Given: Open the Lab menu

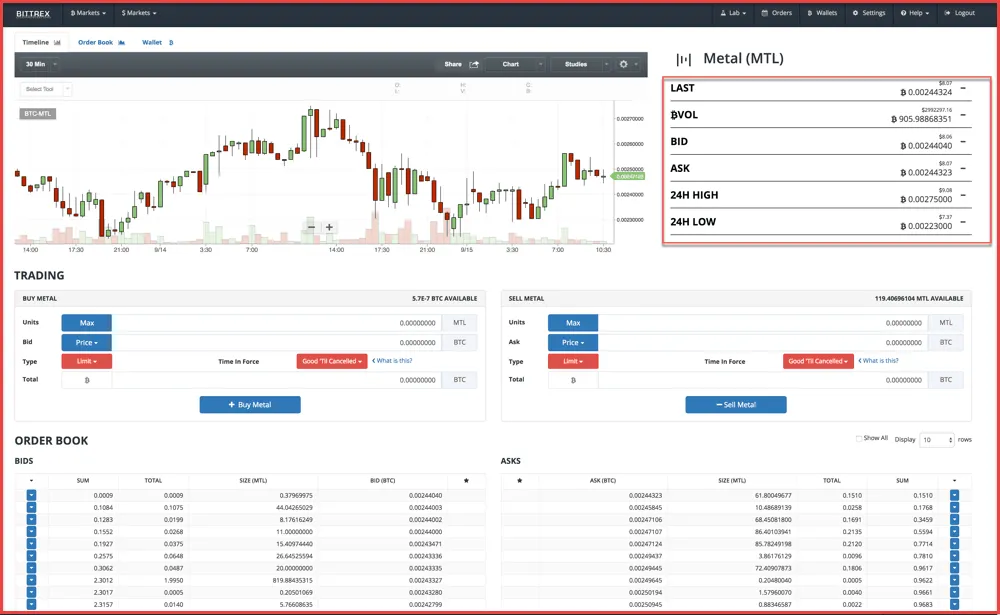Looking at the screenshot, I should [x=733, y=13].
